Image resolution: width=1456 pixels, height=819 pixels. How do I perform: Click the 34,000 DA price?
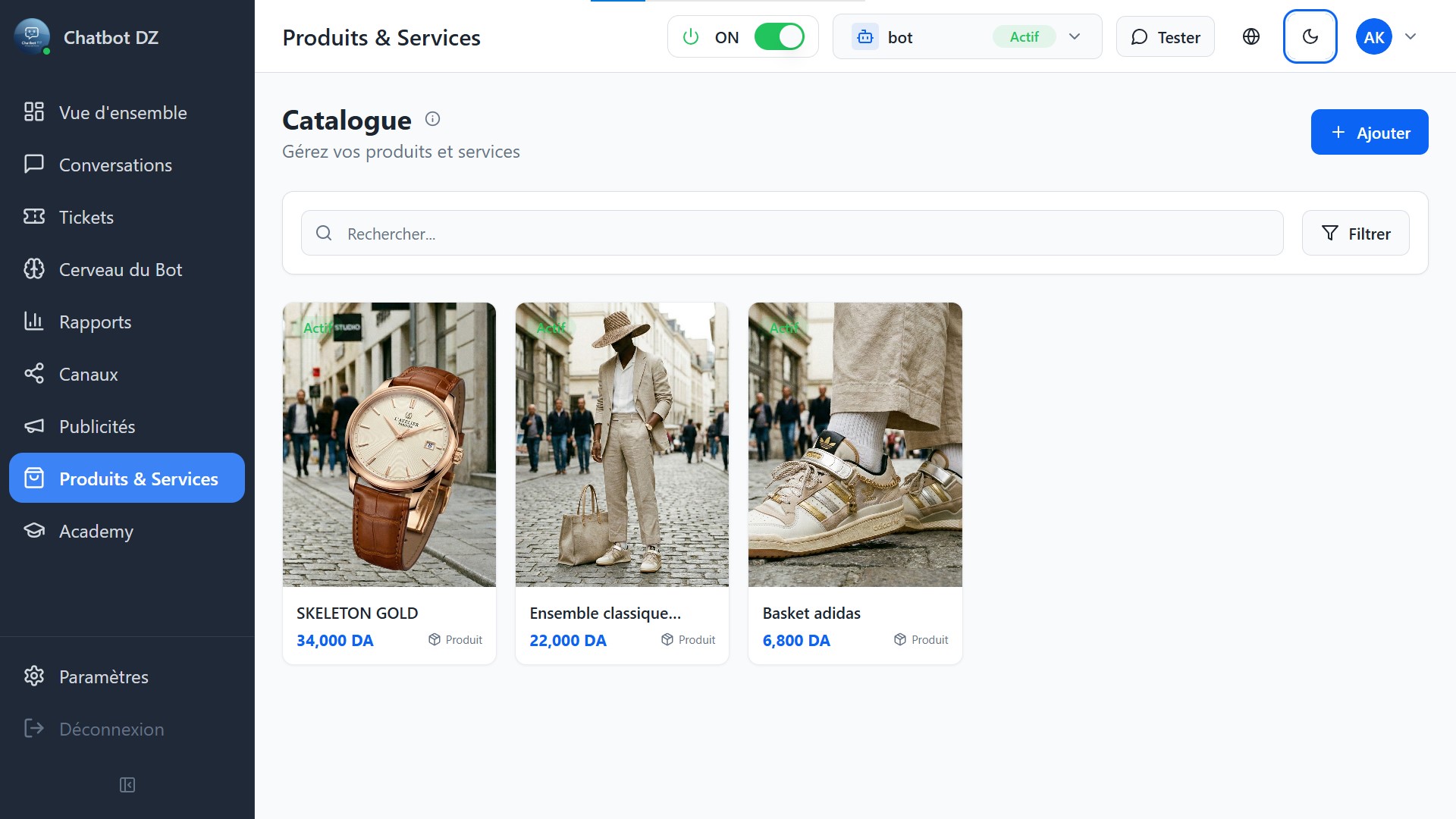click(334, 640)
